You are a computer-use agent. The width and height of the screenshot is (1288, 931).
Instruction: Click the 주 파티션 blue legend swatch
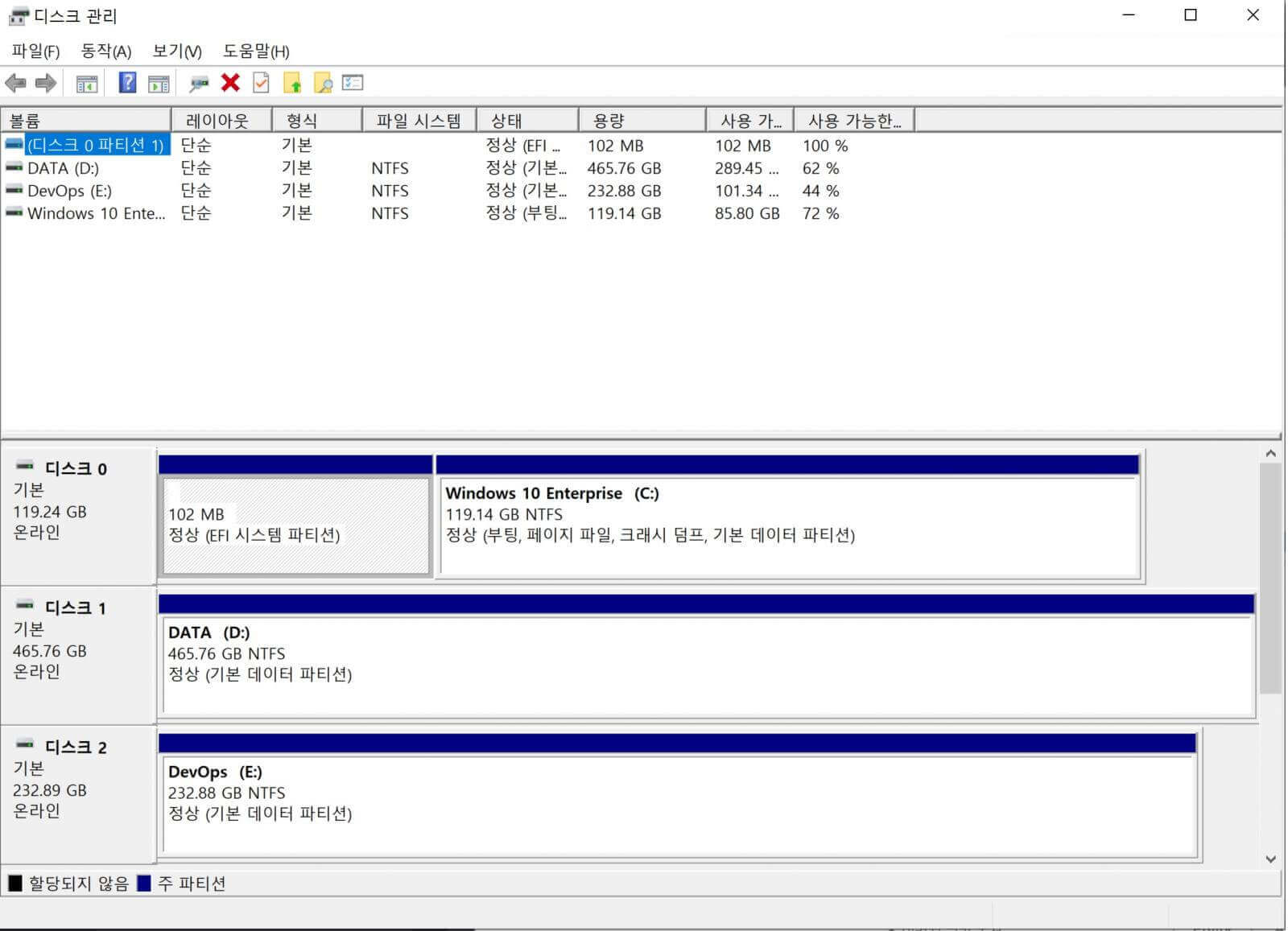tap(144, 884)
